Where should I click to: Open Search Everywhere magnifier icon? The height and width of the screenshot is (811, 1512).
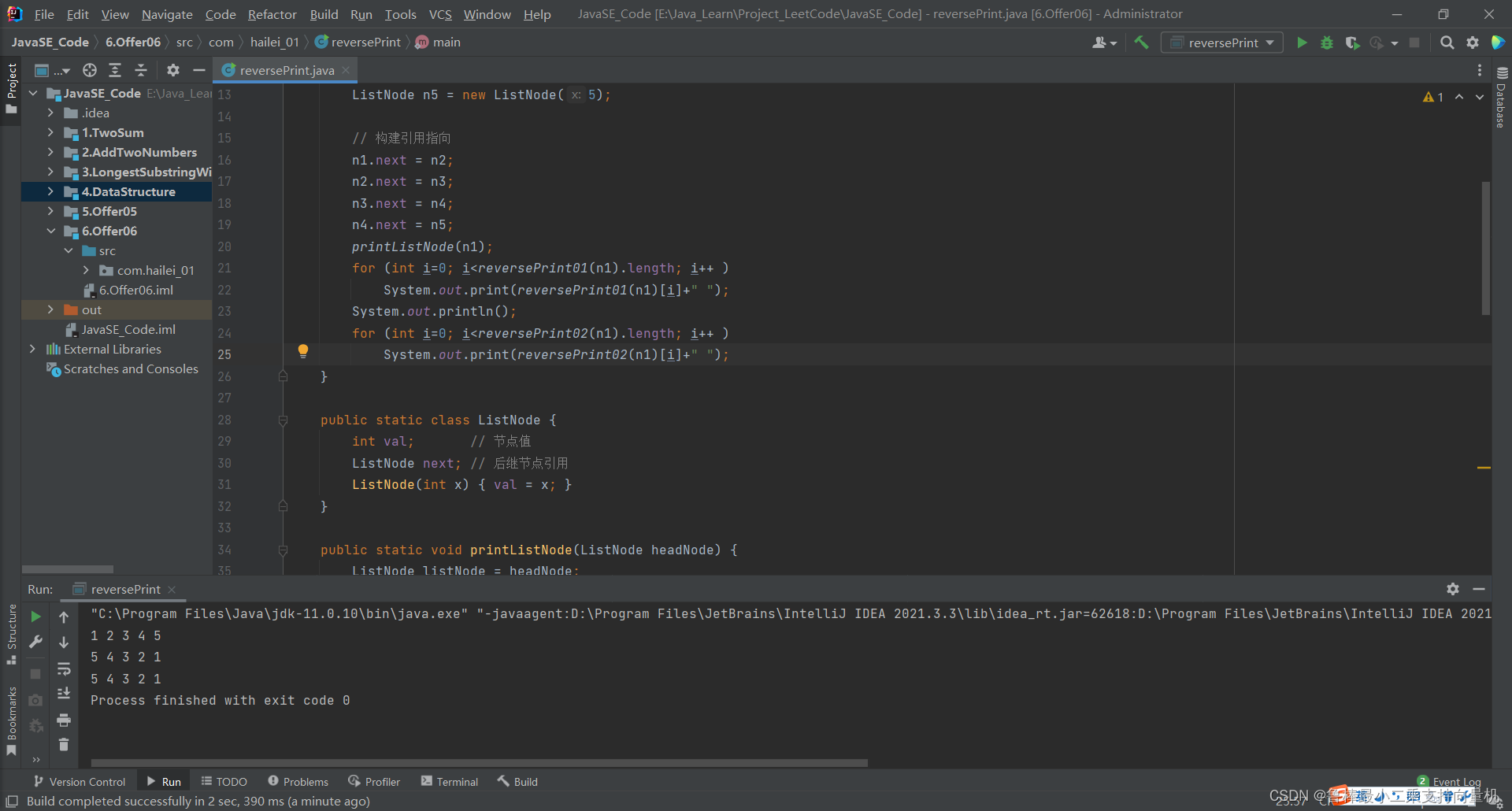click(1447, 43)
